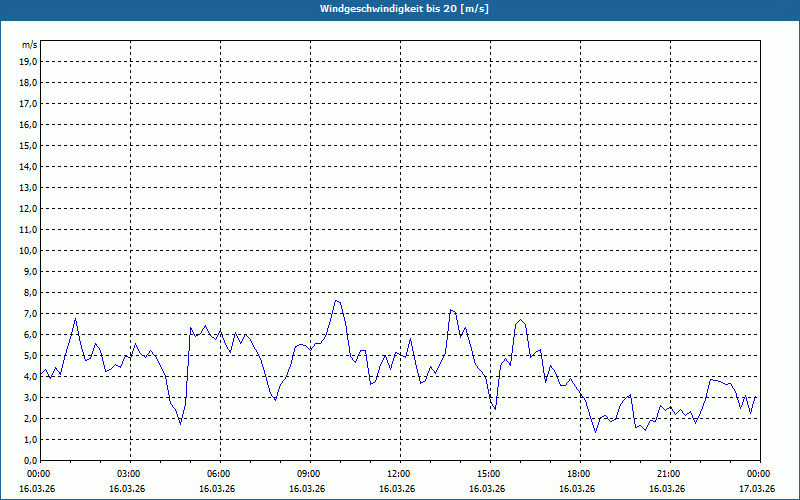The width and height of the screenshot is (800, 500).
Task: Click the sharp dip in the curve before 05:00
Action: (x=181, y=424)
